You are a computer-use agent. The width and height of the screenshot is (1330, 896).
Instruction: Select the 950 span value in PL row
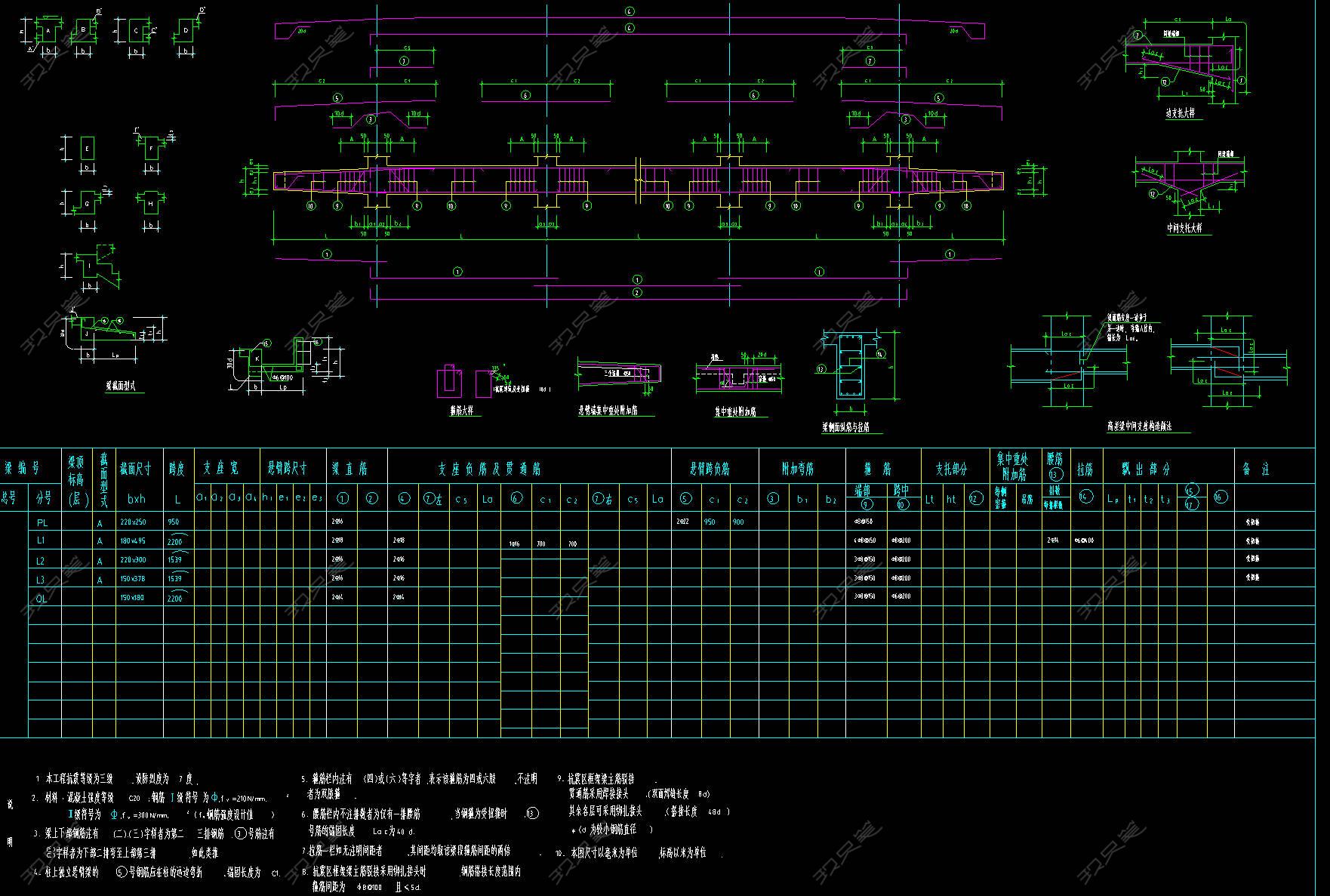click(174, 522)
